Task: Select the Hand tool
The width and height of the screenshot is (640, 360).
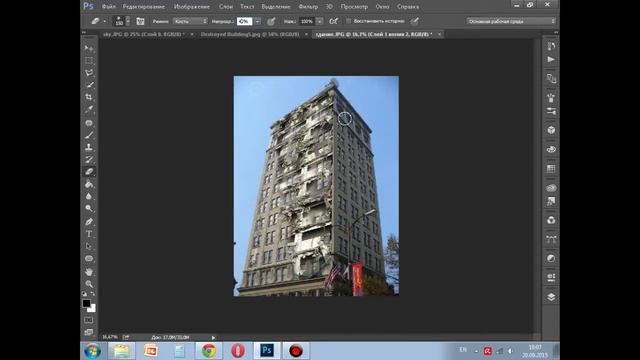Action: [89, 272]
